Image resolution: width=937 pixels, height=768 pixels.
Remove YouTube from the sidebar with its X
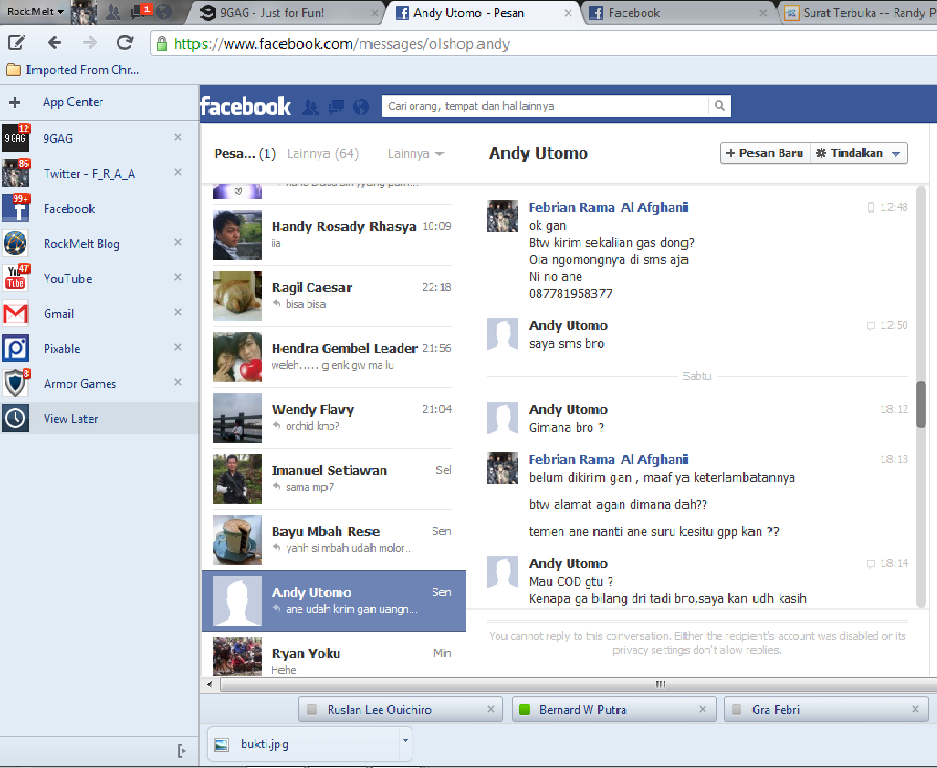177,277
